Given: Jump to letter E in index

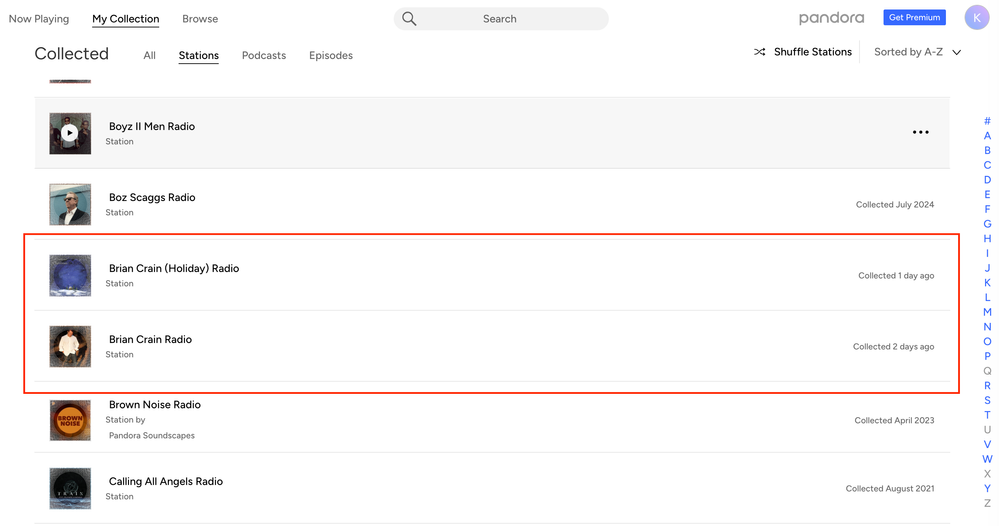Looking at the screenshot, I should [987, 194].
